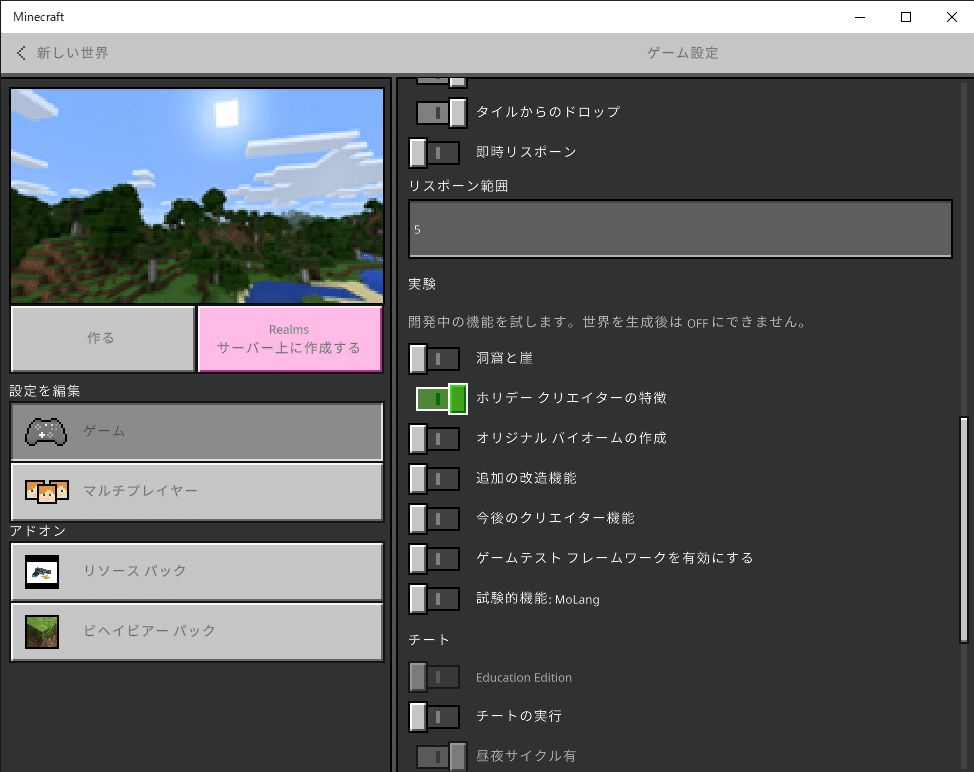Enable 洞窟と崖 experiment
The width and height of the screenshot is (974, 772).
coord(434,359)
